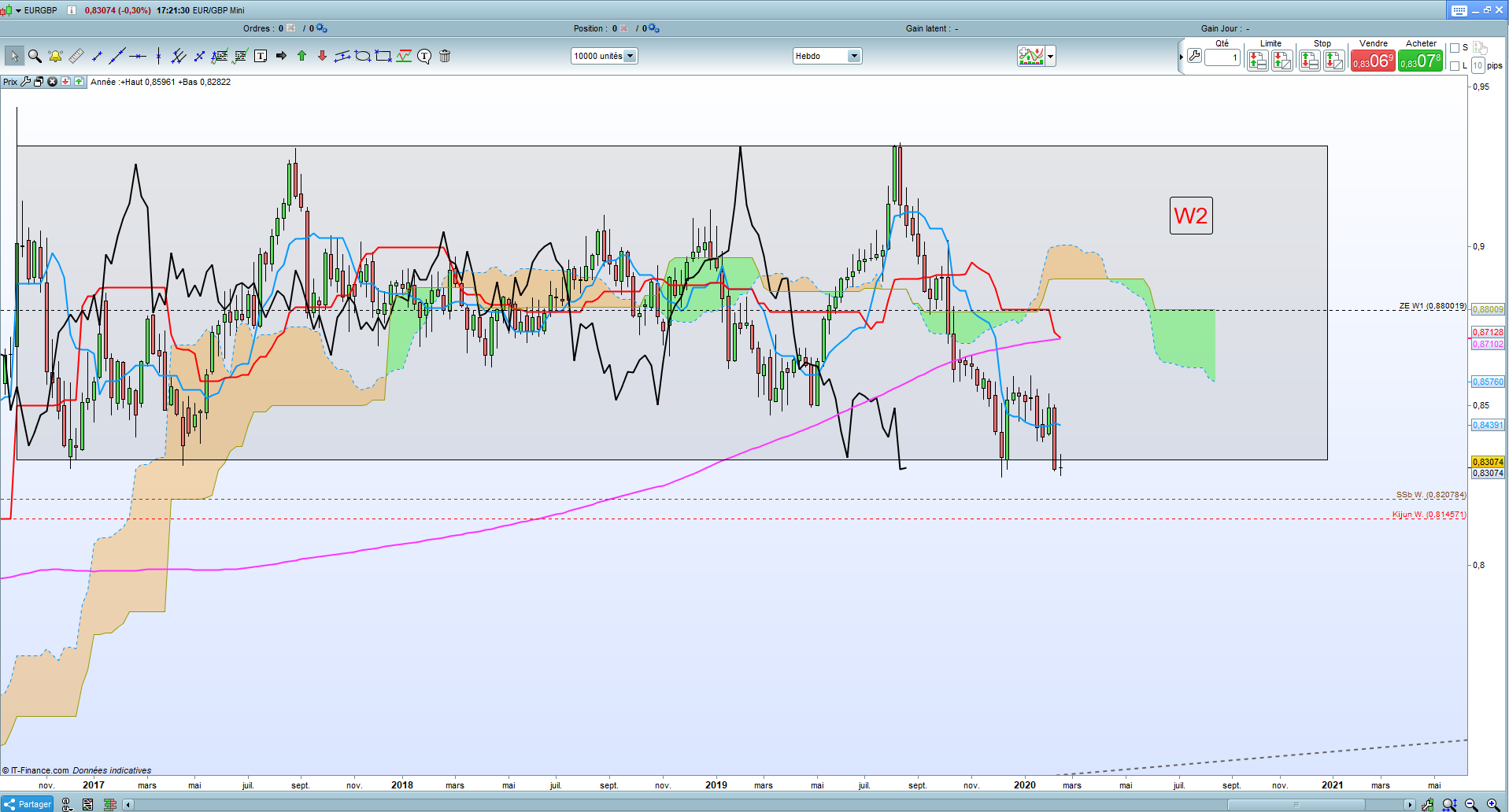Click the Partager share button
1509x812 pixels.
tap(28, 804)
